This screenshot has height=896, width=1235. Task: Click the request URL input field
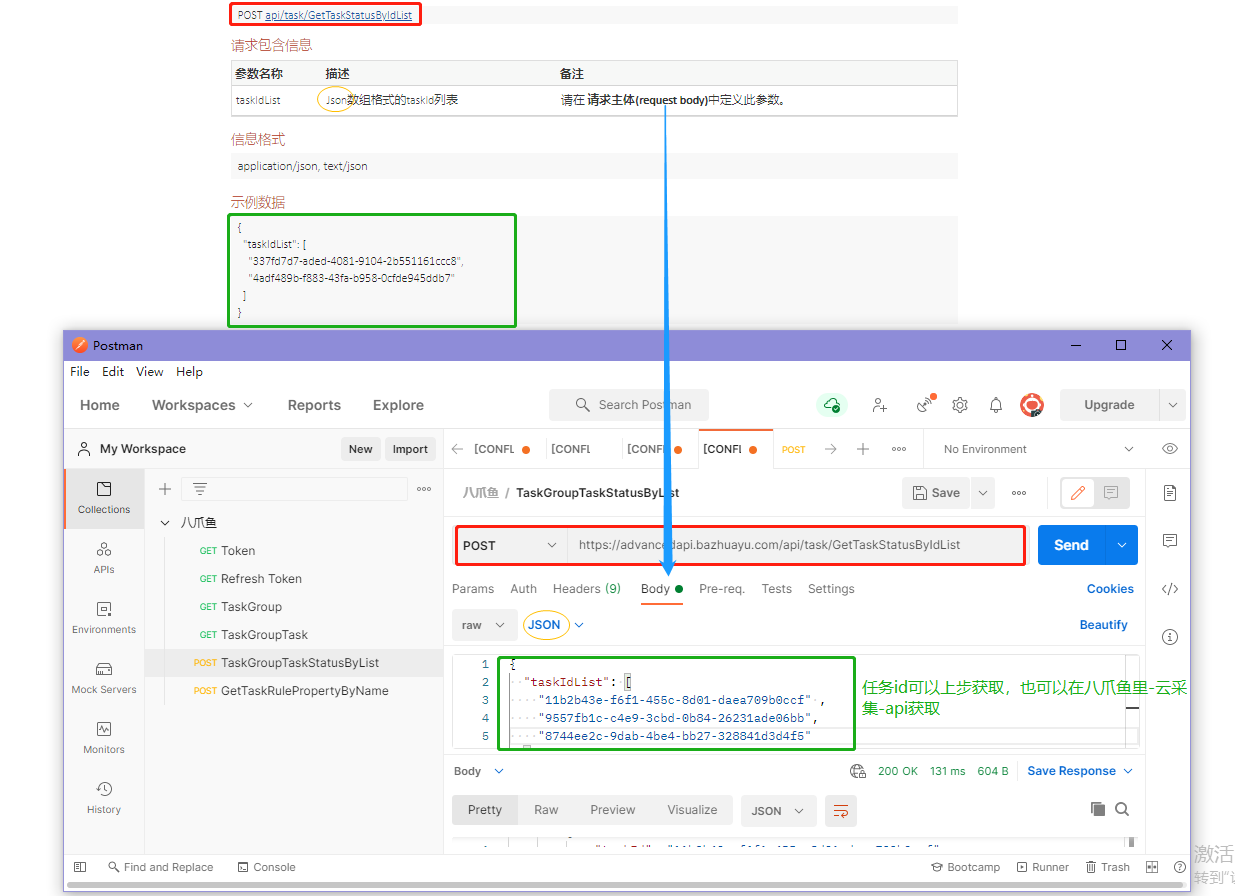(796, 545)
